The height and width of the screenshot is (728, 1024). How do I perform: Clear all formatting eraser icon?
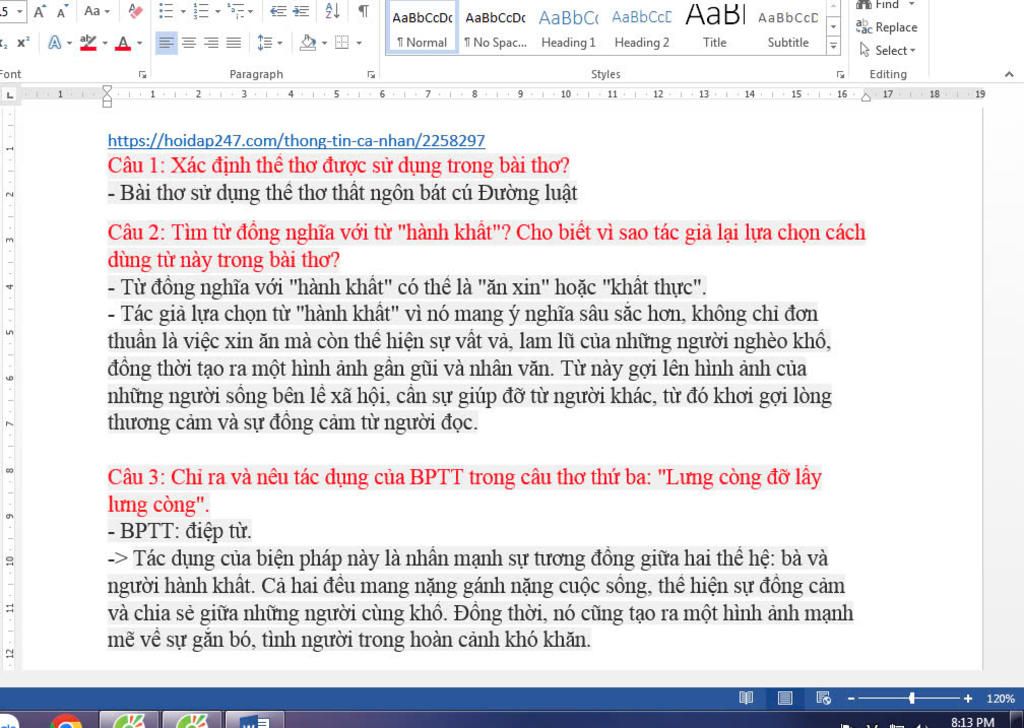tap(135, 11)
